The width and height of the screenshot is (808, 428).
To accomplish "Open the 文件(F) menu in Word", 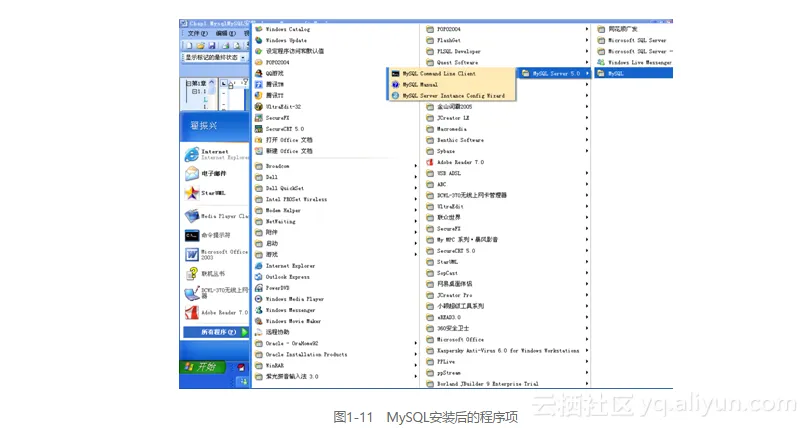I will [x=197, y=33].
